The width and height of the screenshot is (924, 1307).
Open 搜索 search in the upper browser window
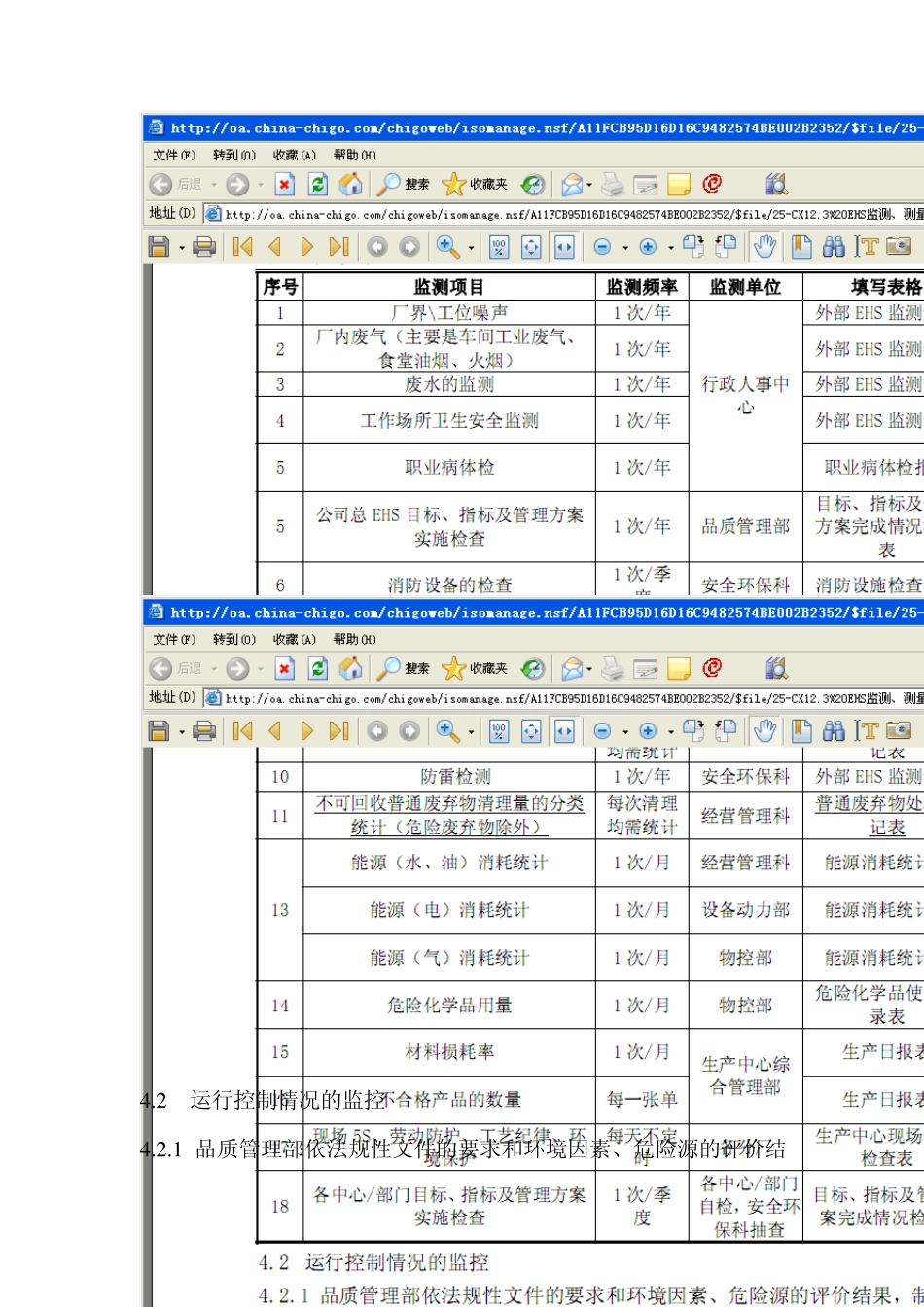point(404,184)
